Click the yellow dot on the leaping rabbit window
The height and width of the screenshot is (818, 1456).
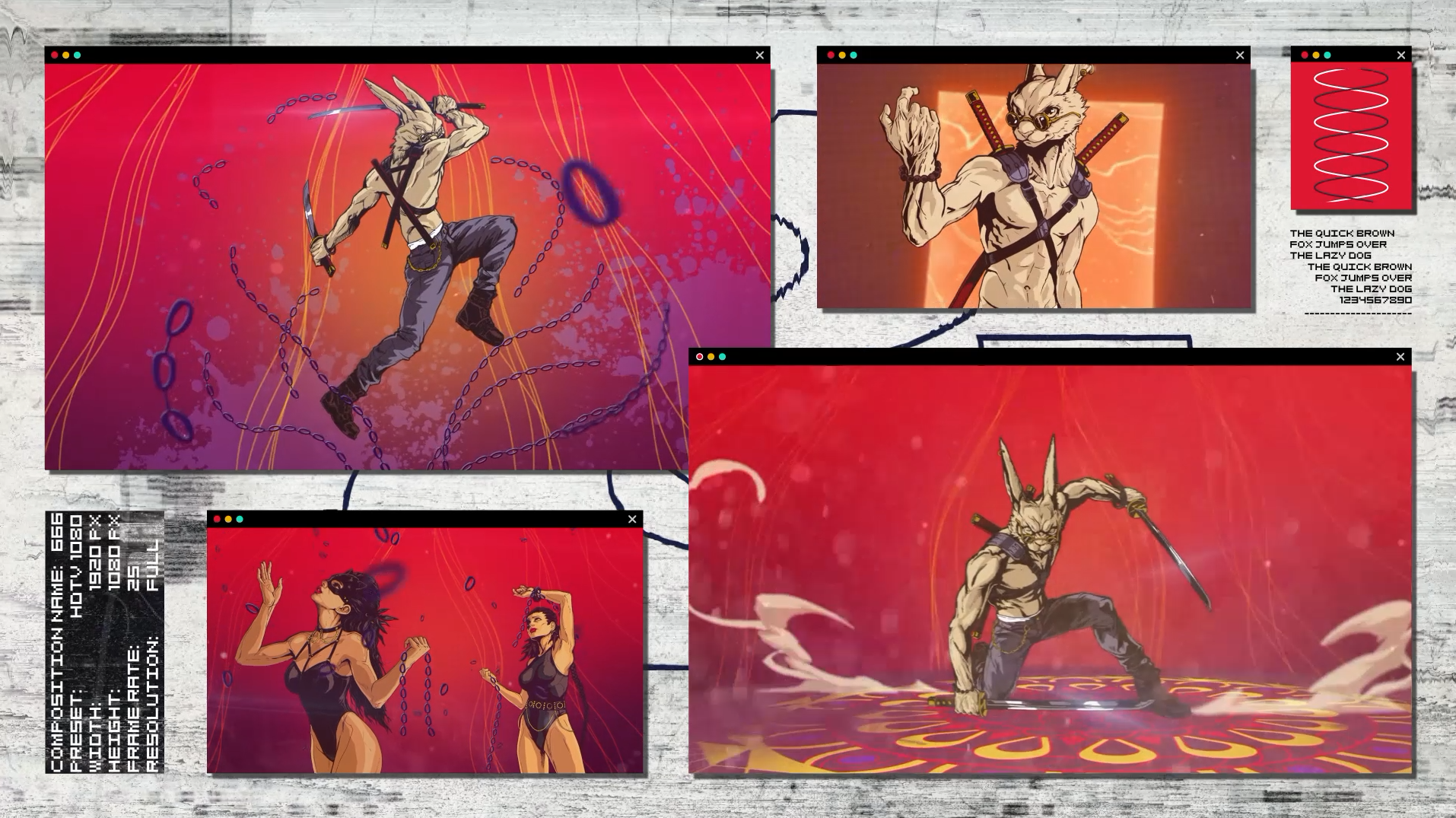[66, 55]
